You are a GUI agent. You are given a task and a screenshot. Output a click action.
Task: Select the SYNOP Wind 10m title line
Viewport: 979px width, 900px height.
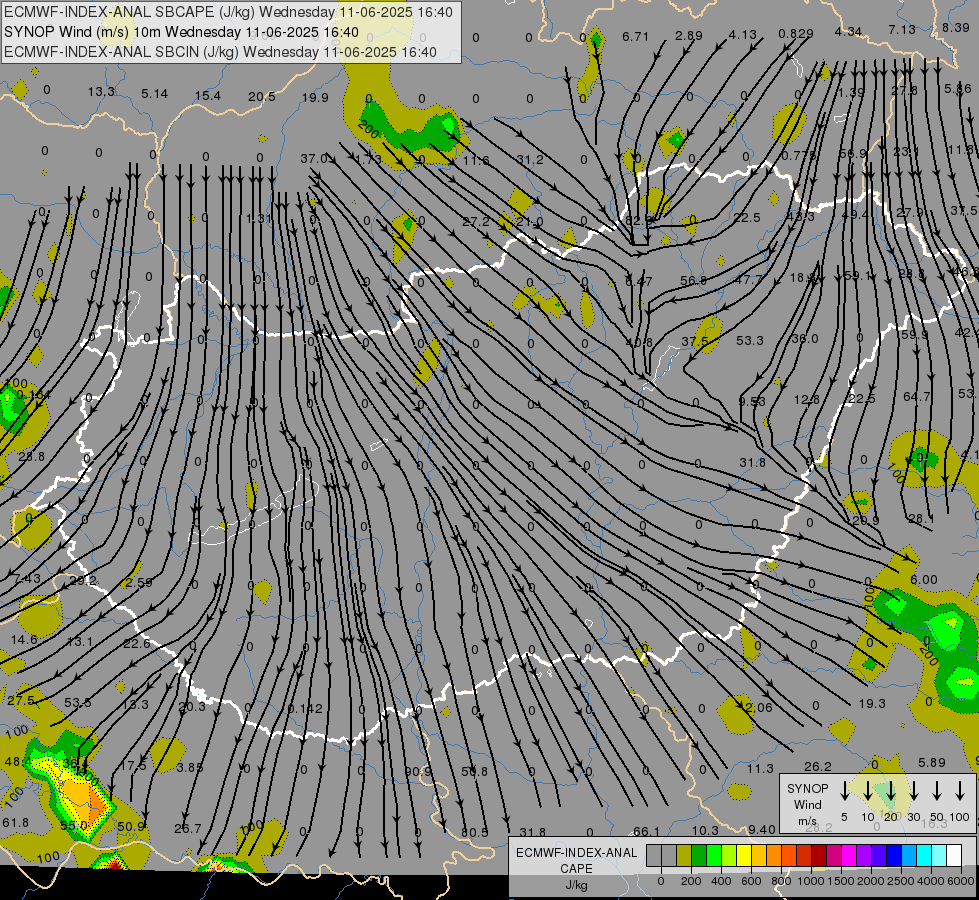point(181,32)
